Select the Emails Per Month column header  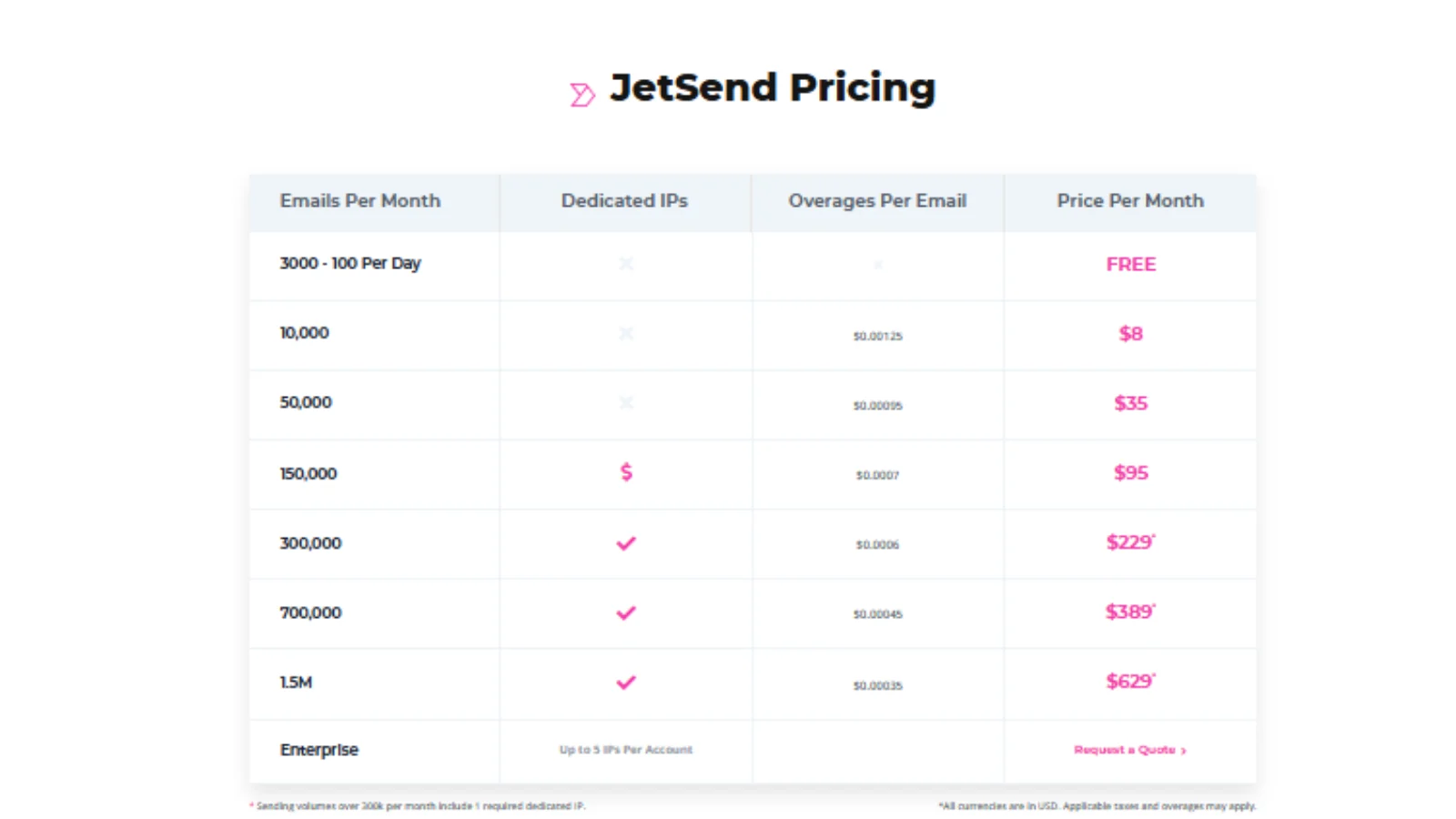pyautogui.click(x=360, y=201)
